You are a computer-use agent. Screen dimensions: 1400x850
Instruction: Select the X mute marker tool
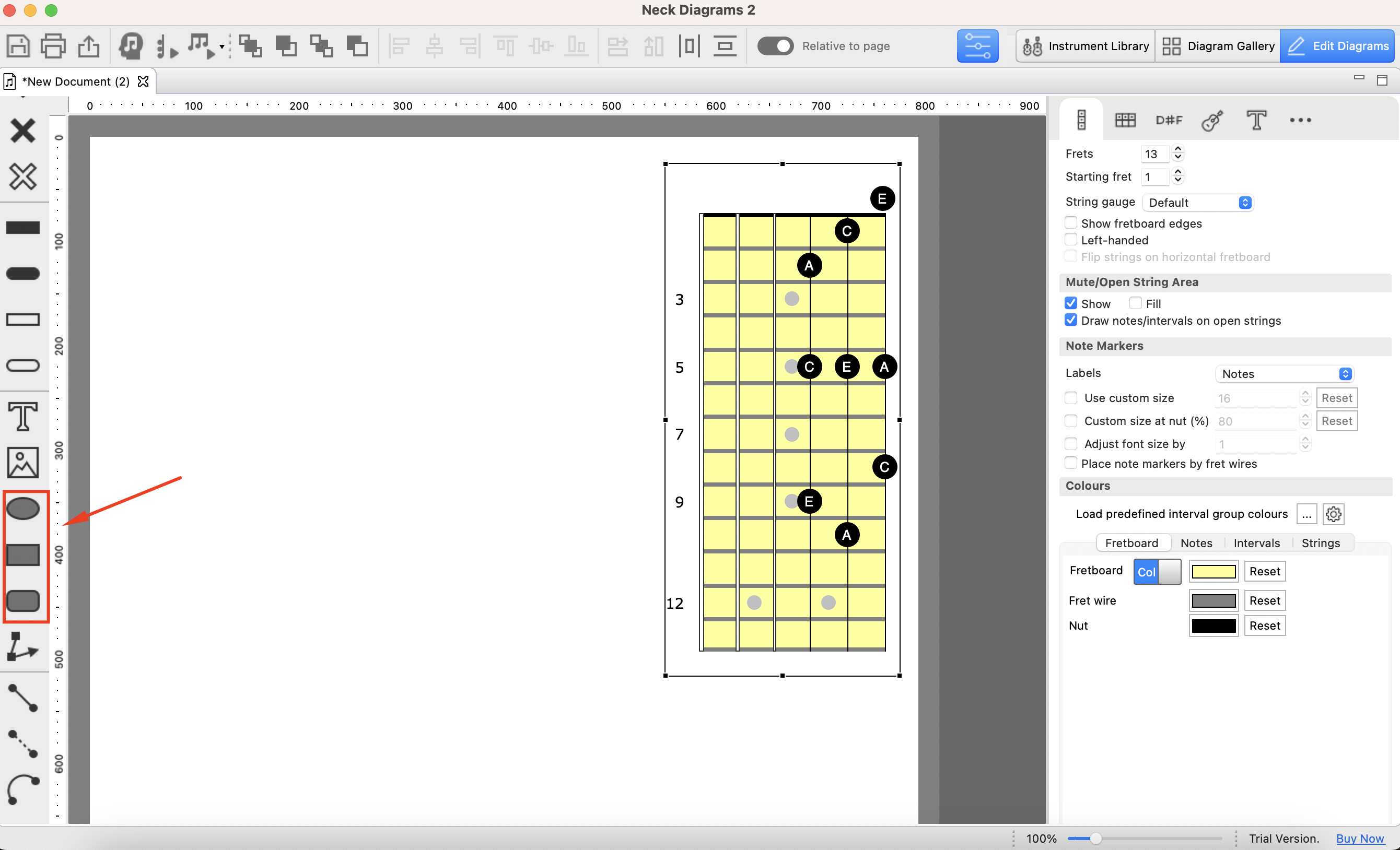coord(23,131)
